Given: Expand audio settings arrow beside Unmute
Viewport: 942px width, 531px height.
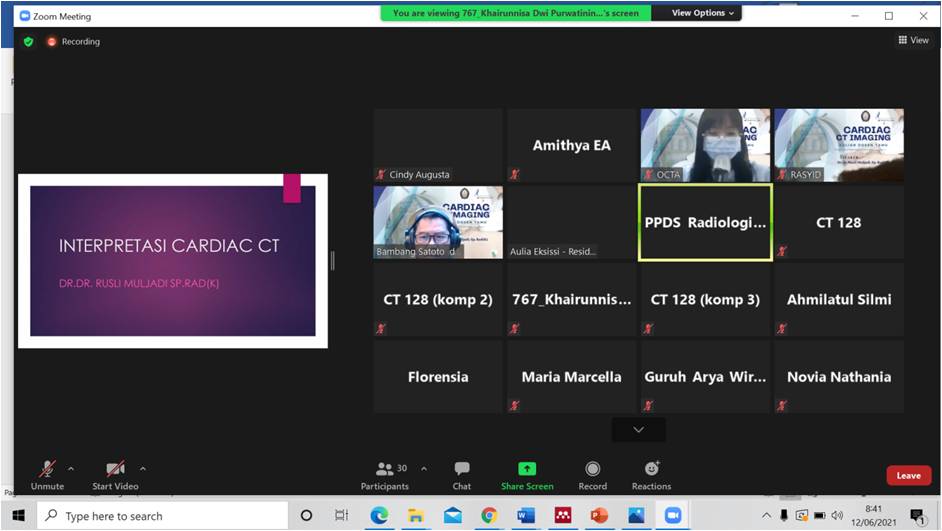Looking at the screenshot, I should point(71,468).
